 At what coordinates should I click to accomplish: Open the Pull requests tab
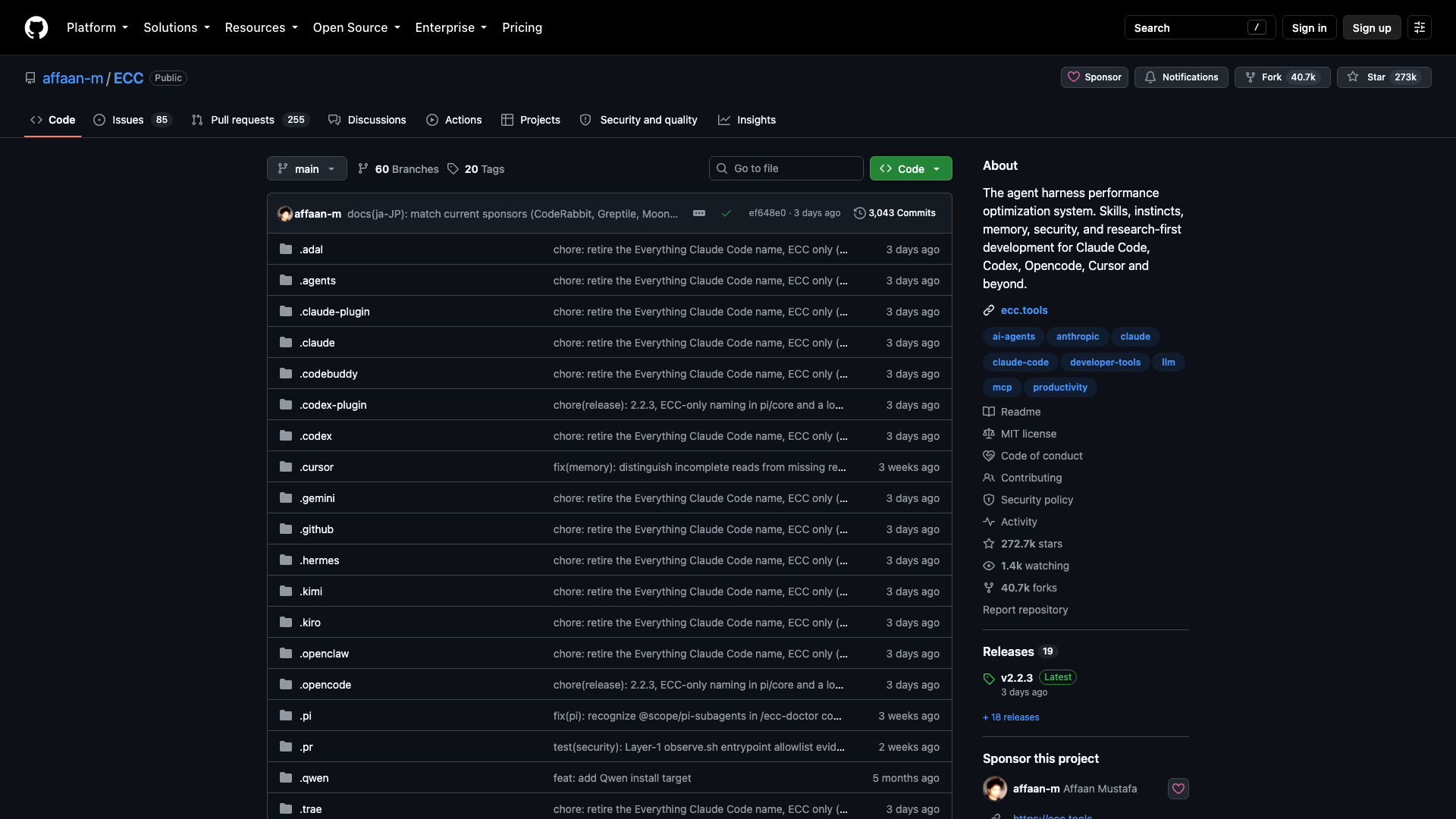coord(250,120)
